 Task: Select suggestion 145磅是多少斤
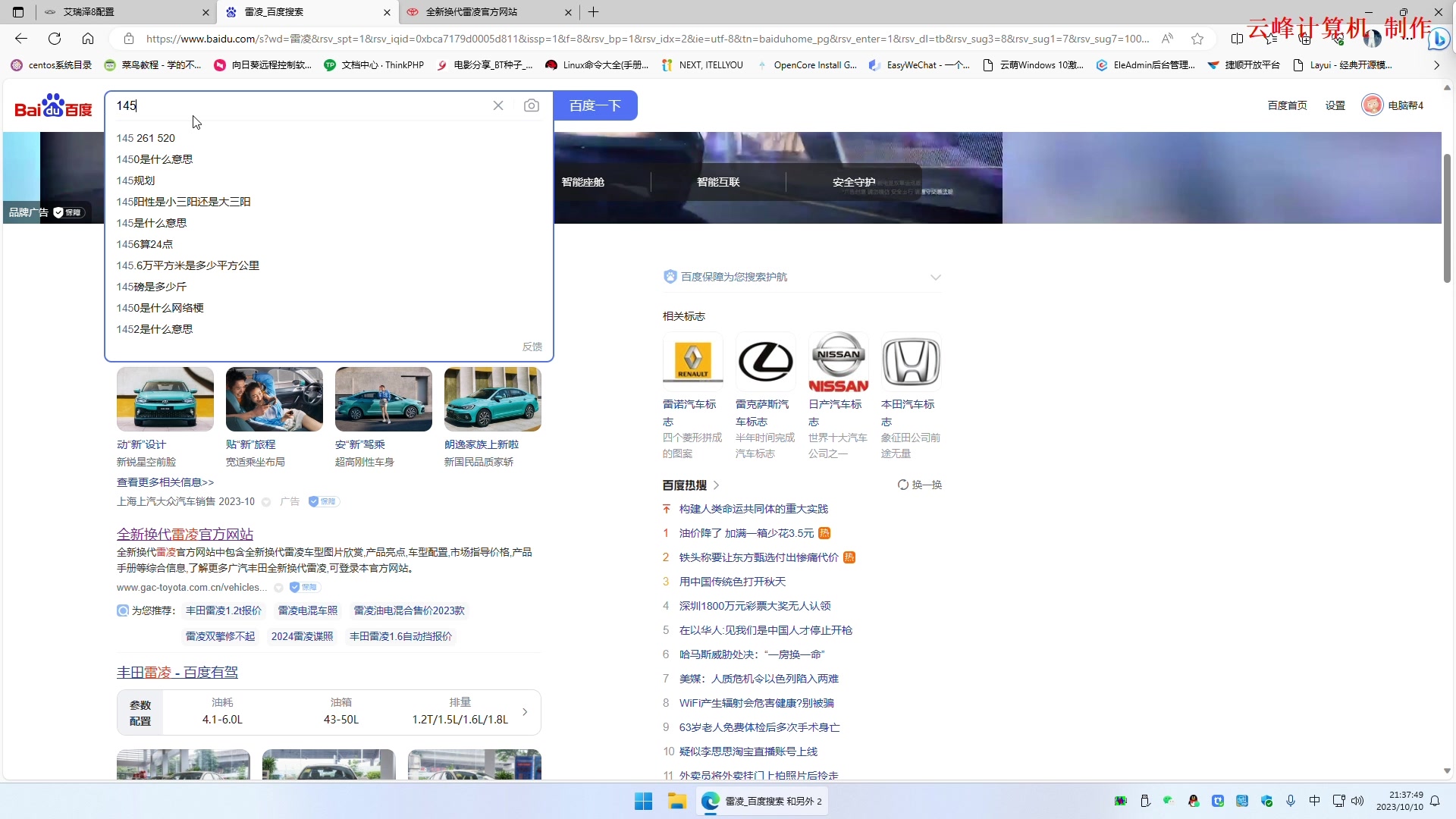(328, 287)
